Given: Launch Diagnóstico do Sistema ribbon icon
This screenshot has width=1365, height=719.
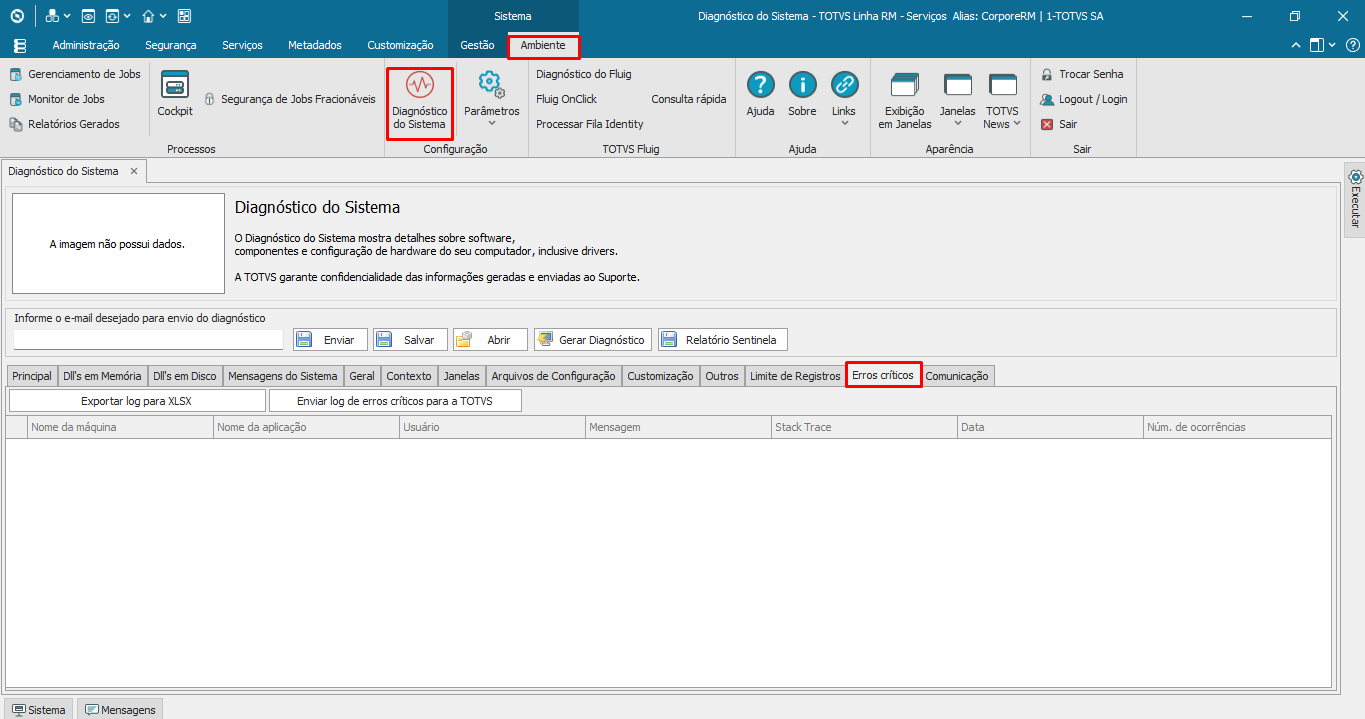Looking at the screenshot, I should 420,103.
